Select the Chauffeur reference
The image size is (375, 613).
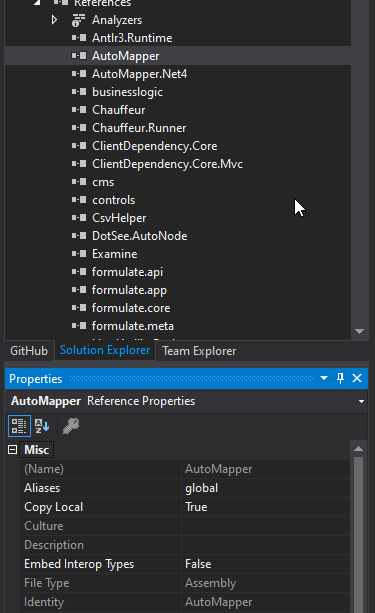tap(118, 110)
